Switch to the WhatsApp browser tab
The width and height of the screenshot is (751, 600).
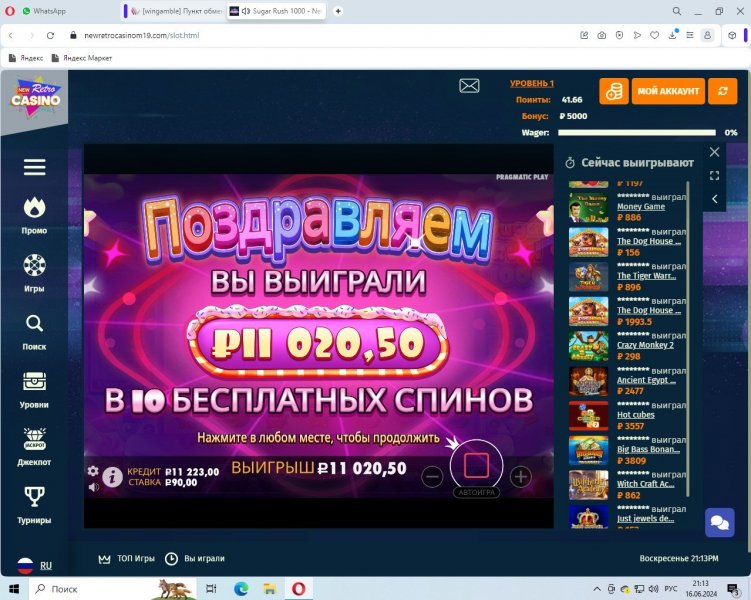tap(44, 11)
